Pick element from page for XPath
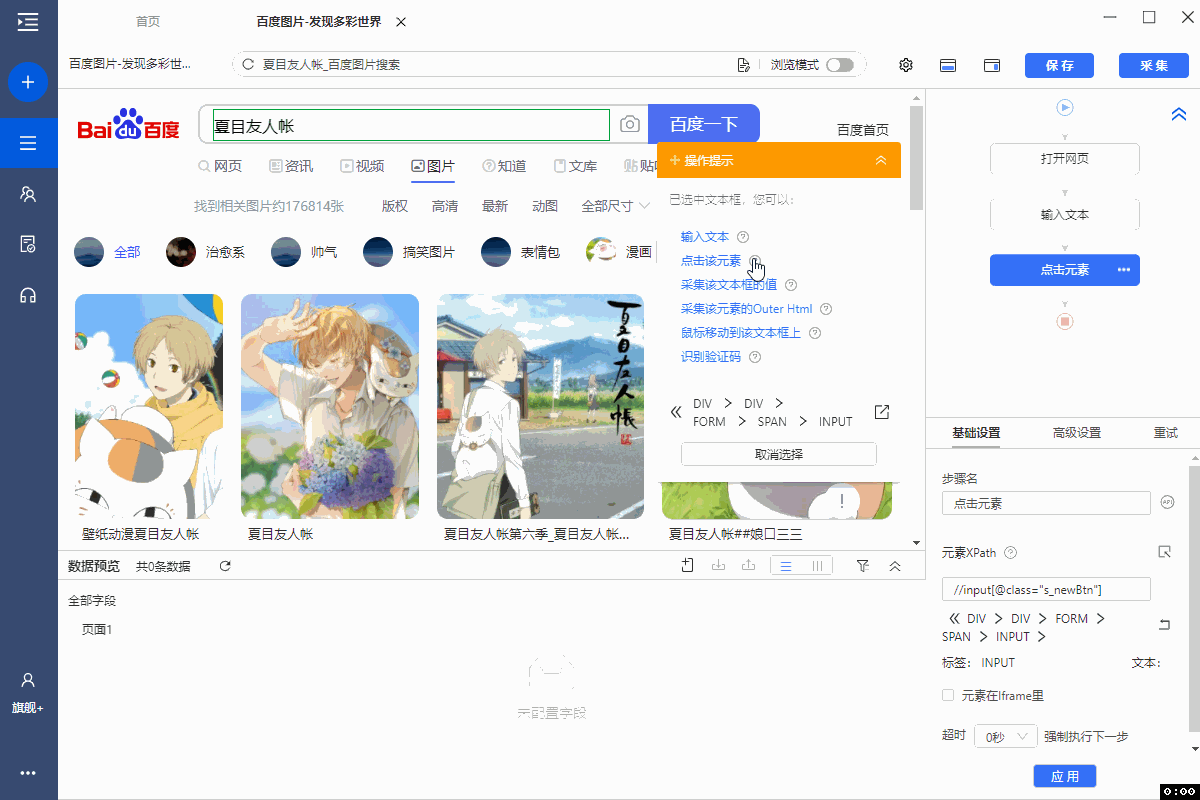1200x800 pixels. [x=1164, y=552]
